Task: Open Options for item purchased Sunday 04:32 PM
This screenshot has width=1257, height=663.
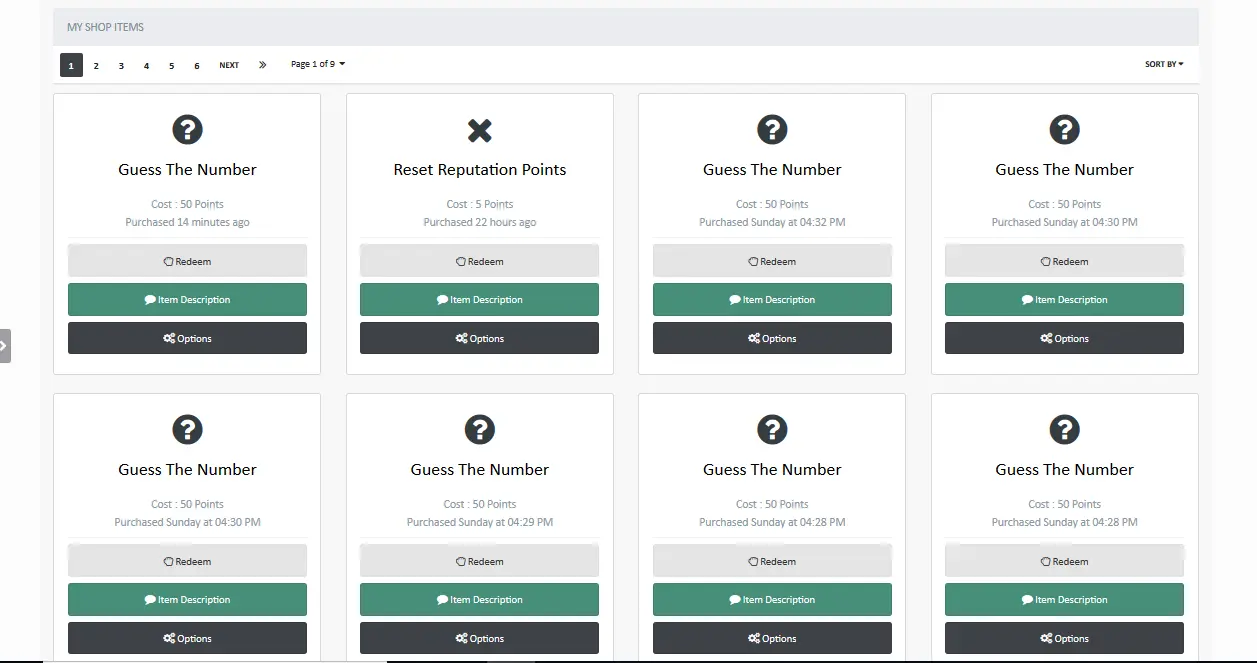Action: pyautogui.click(x=772, y=338)
